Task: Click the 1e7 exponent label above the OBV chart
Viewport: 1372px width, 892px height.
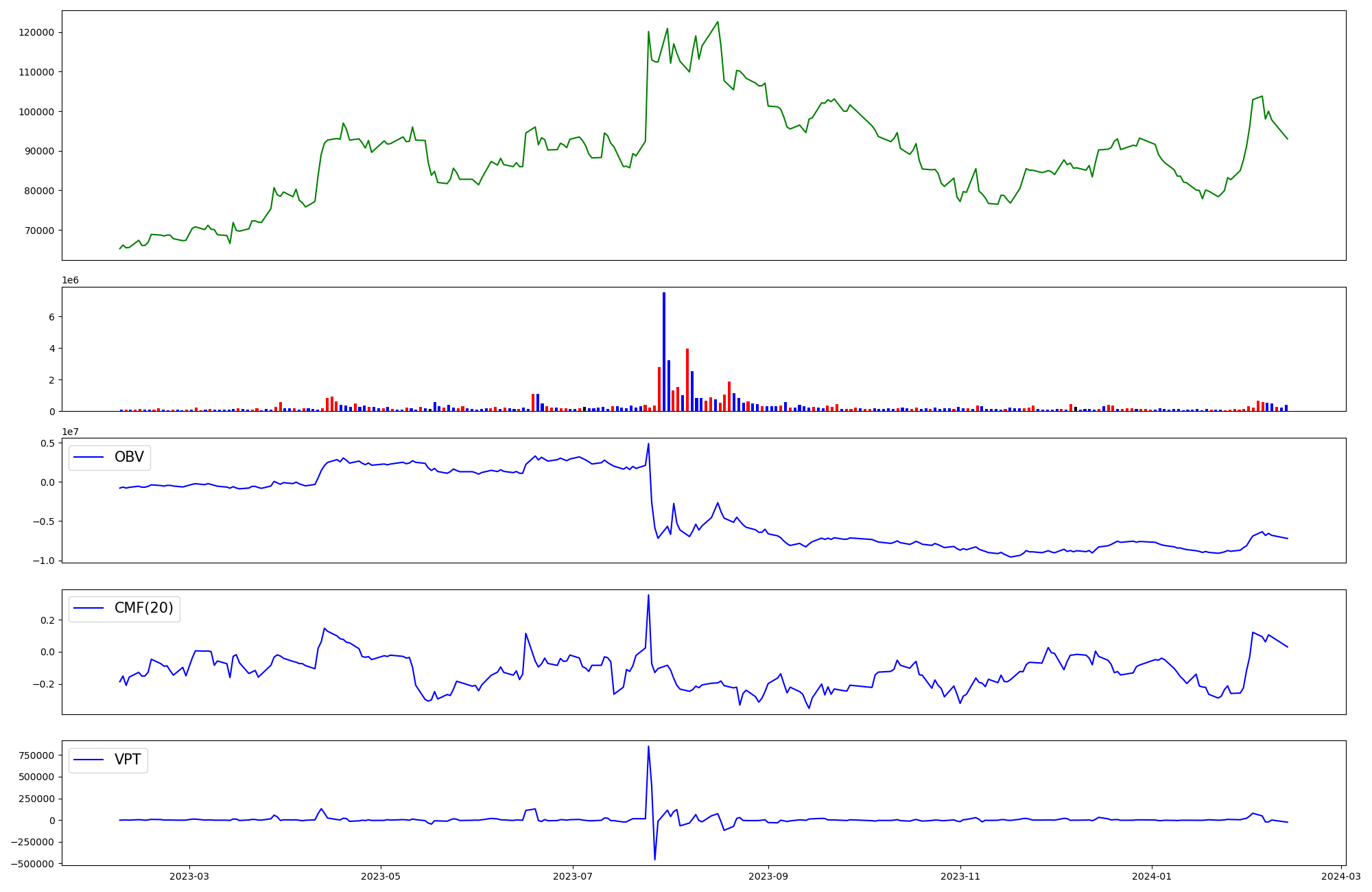Action: pos(70,432)
